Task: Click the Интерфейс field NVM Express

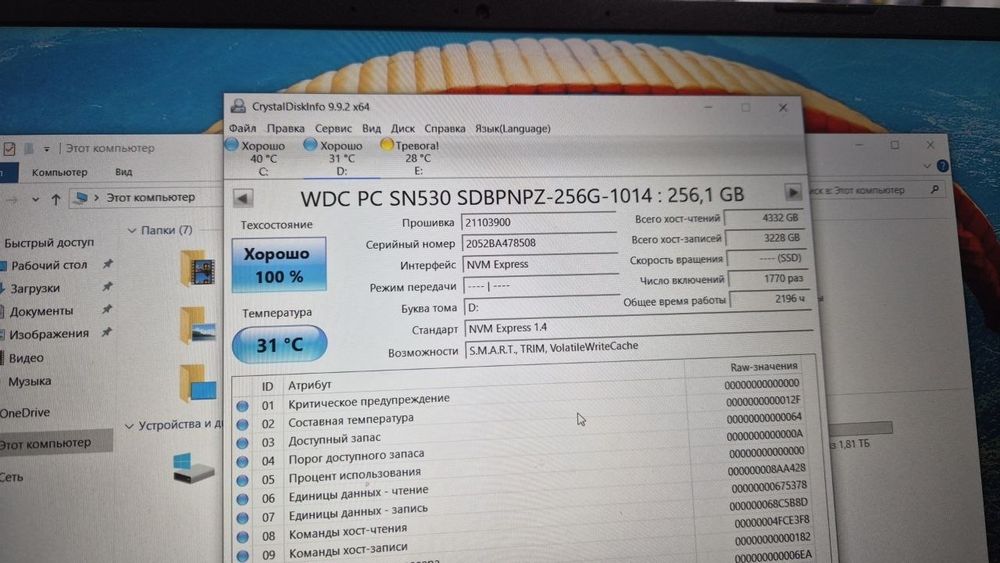Action: tap(540, 264)
